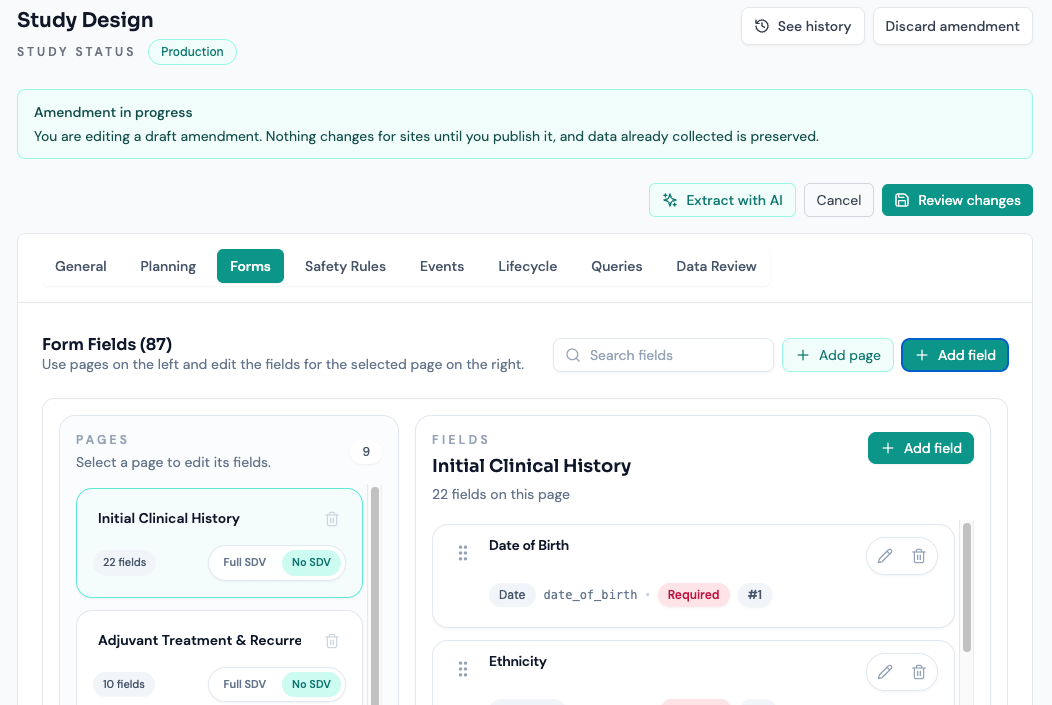Grab the Date of Birth drag handle
1052x705 pixels.
pos(463,553)
